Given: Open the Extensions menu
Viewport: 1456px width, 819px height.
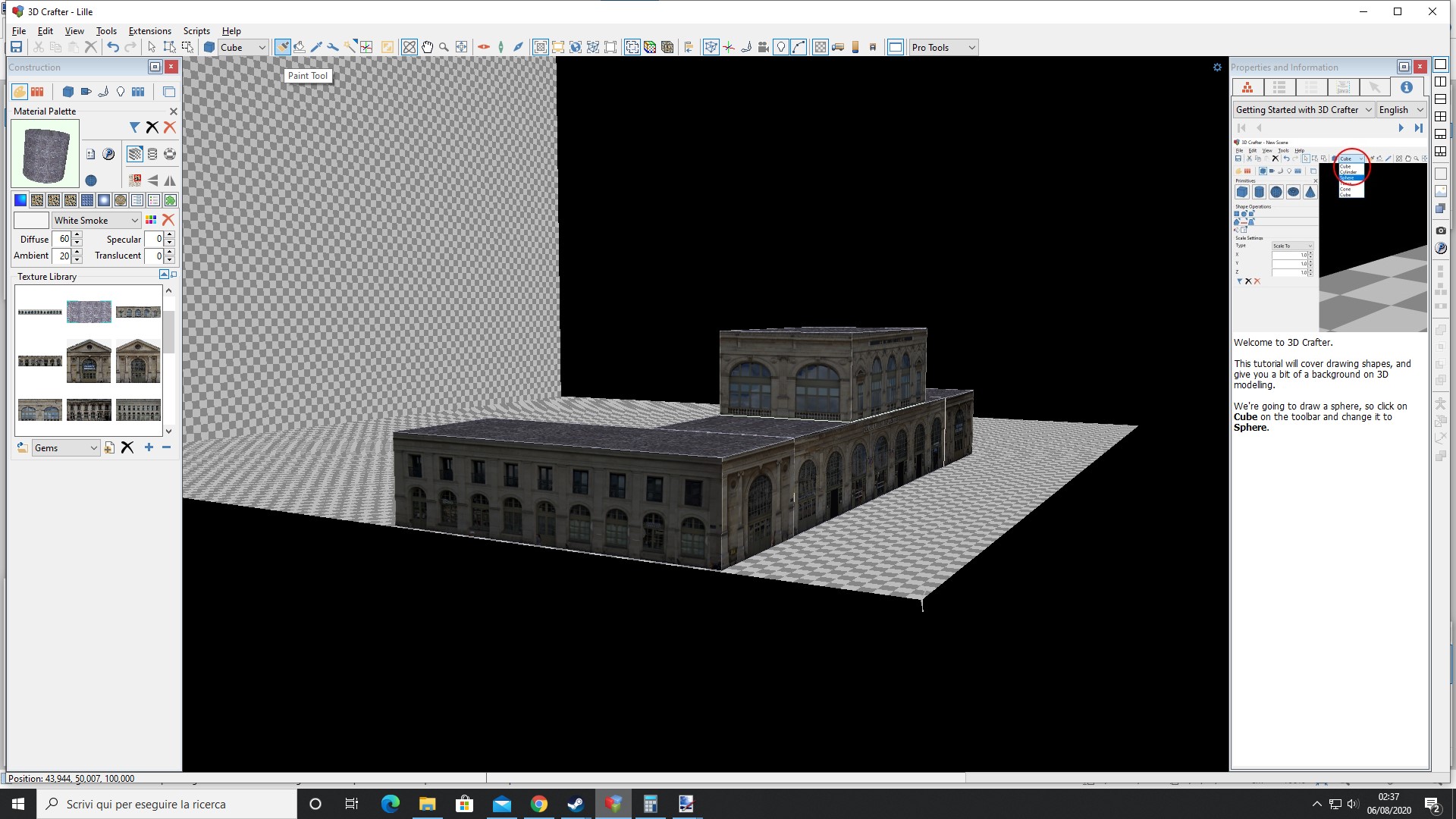Looking at the screenshot, I should click(x=150, y=31).
